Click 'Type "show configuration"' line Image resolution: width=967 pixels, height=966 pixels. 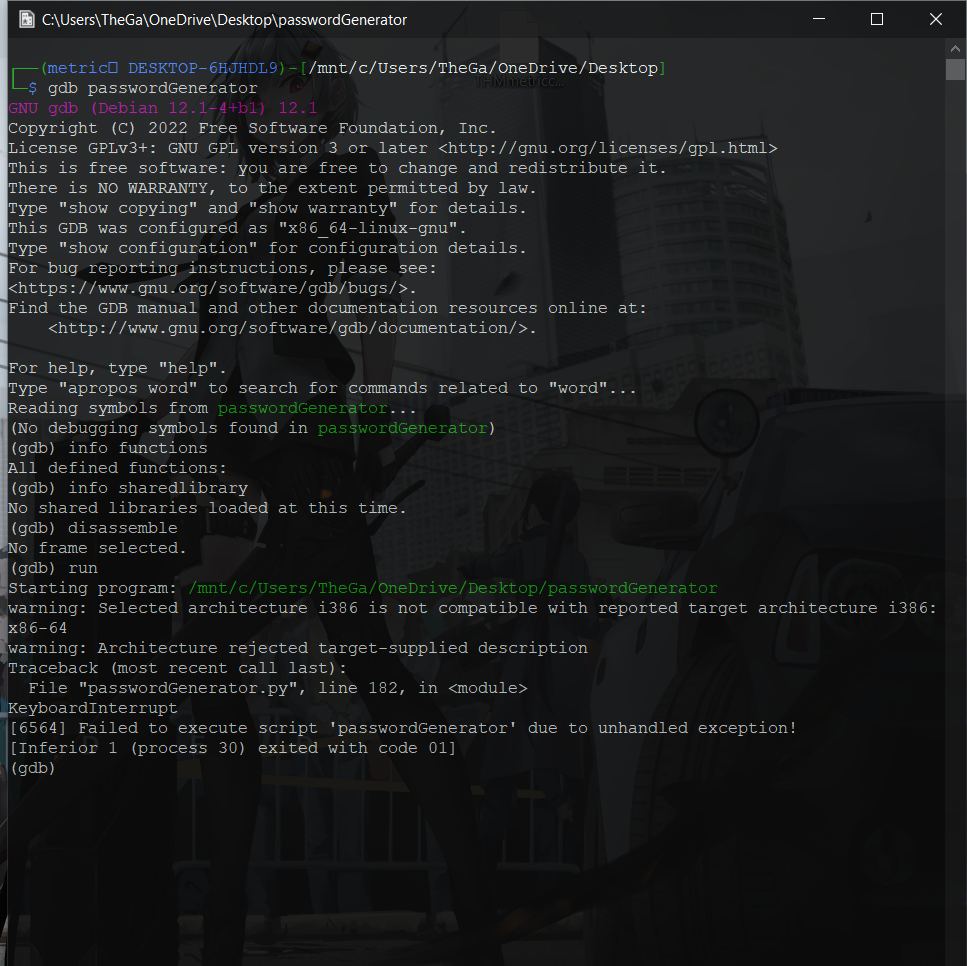(x=267, y=248)
